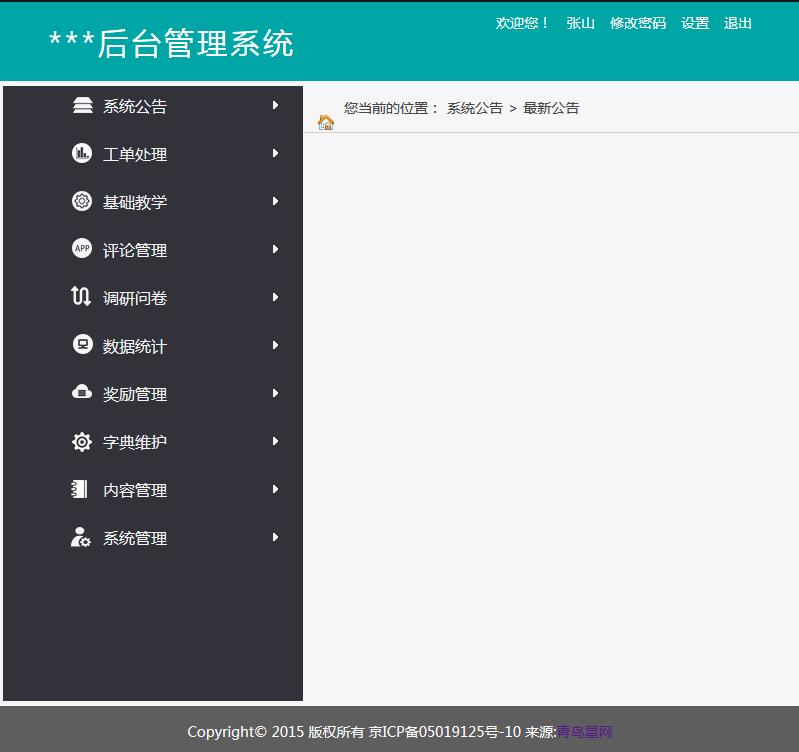Click the 最新公告 breadcrumb text
This screenshot has height=752, width=799.
(551, 108)
